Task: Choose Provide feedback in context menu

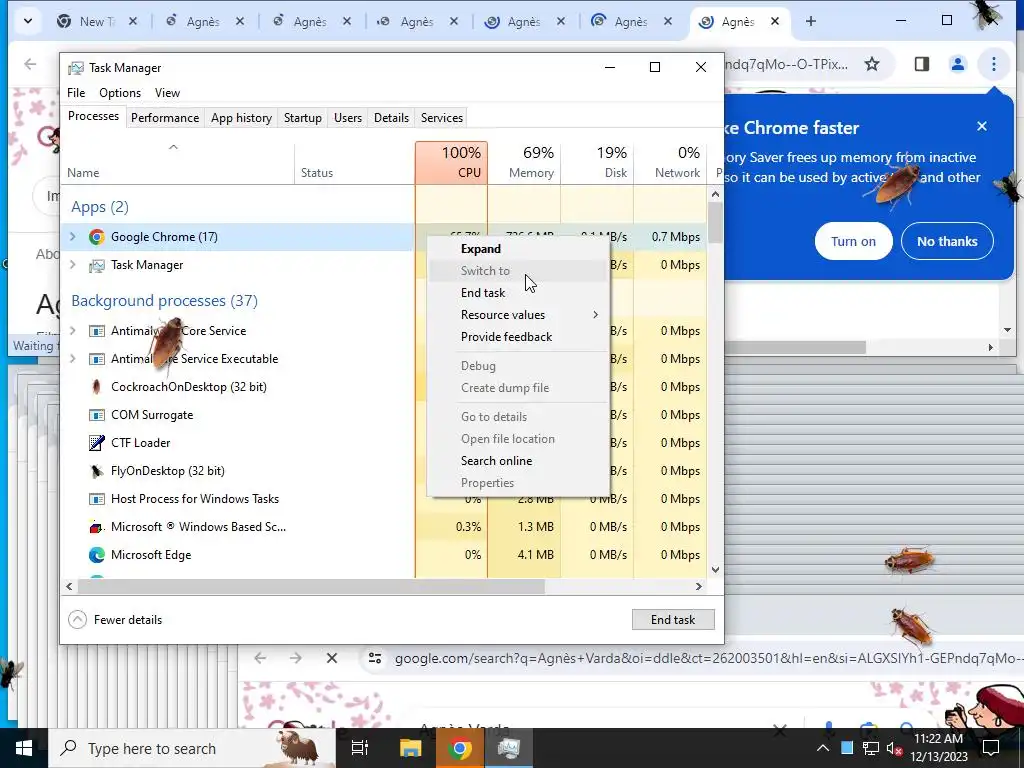Action: click(519, 337)
